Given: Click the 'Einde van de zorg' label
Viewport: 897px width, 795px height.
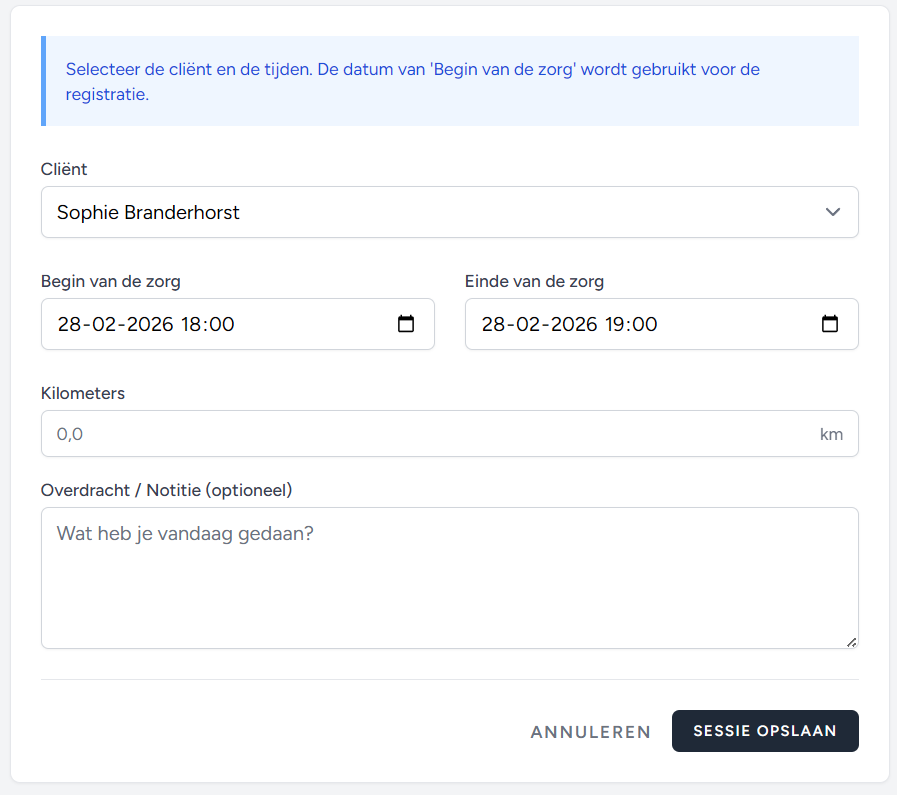Looking at the screenshot, I should [x=534, y=281].
